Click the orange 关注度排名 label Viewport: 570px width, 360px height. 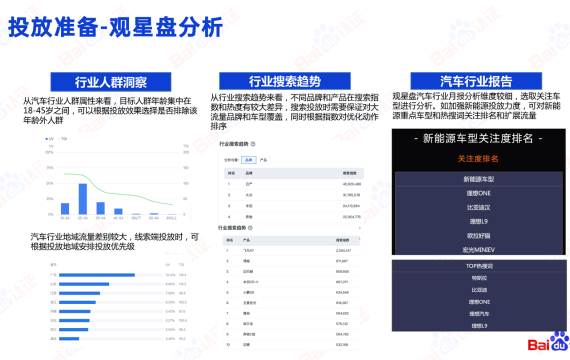(478, 159)
